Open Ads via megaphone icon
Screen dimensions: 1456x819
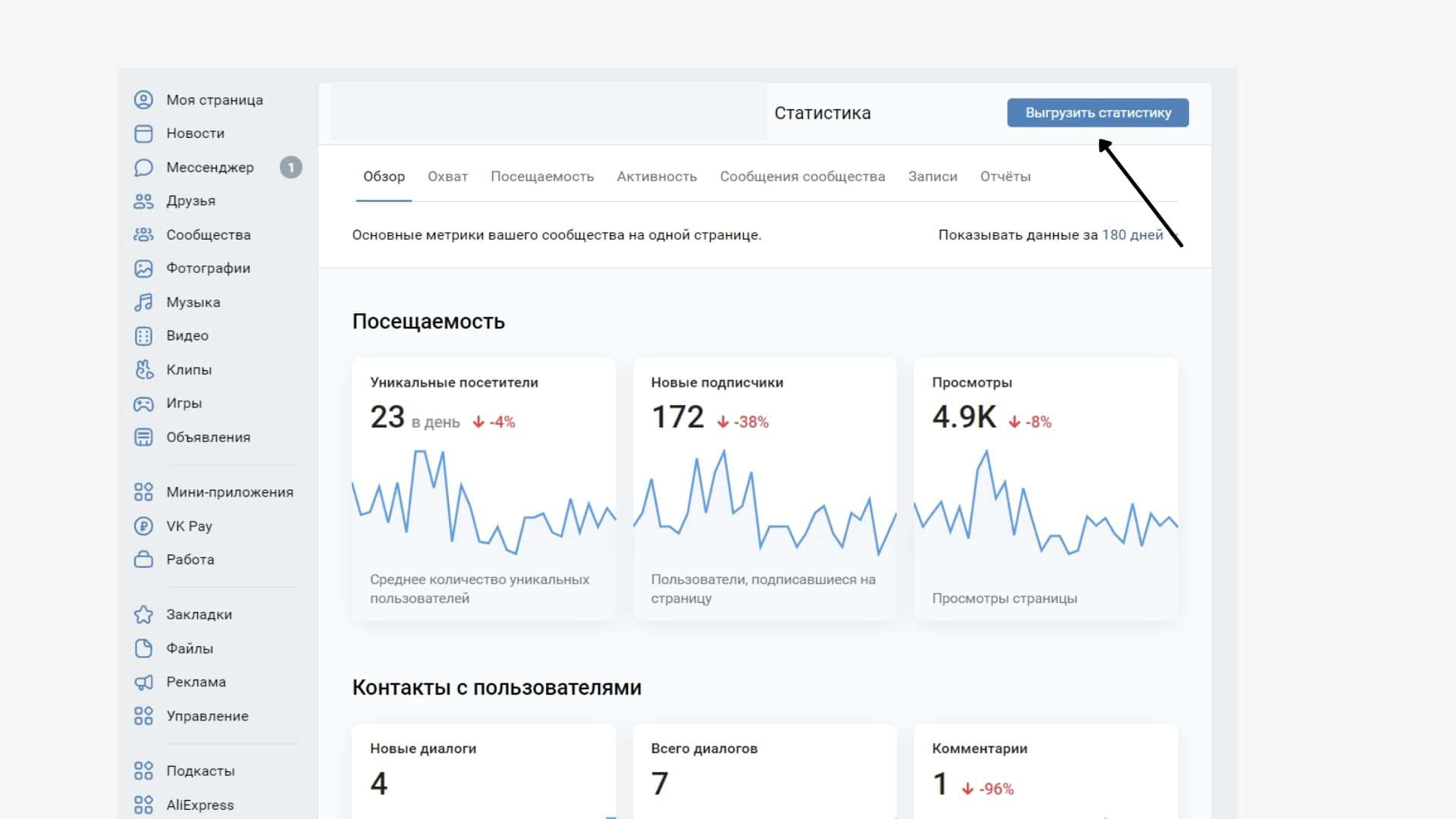tap(143, 682)
